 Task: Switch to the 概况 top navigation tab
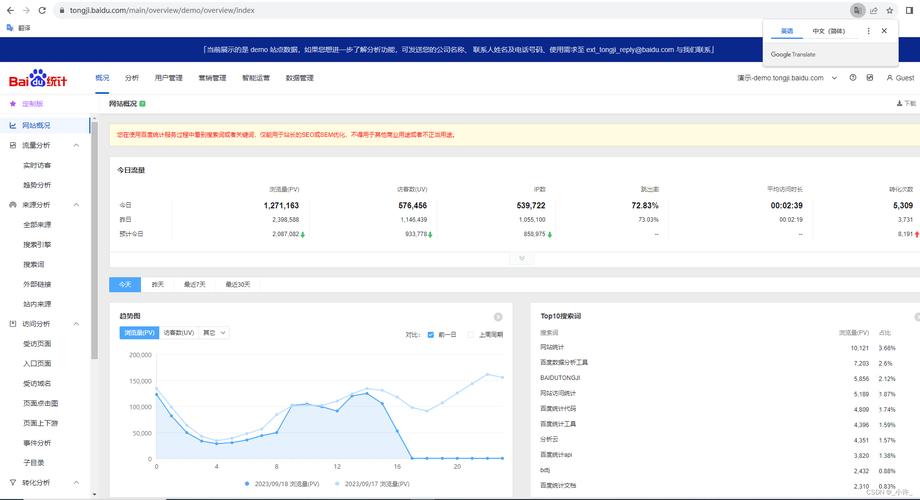(102, 78)
